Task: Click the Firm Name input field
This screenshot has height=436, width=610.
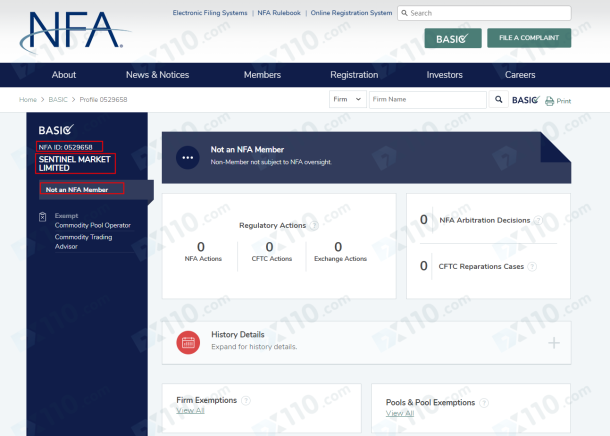Action: (428, 100)
